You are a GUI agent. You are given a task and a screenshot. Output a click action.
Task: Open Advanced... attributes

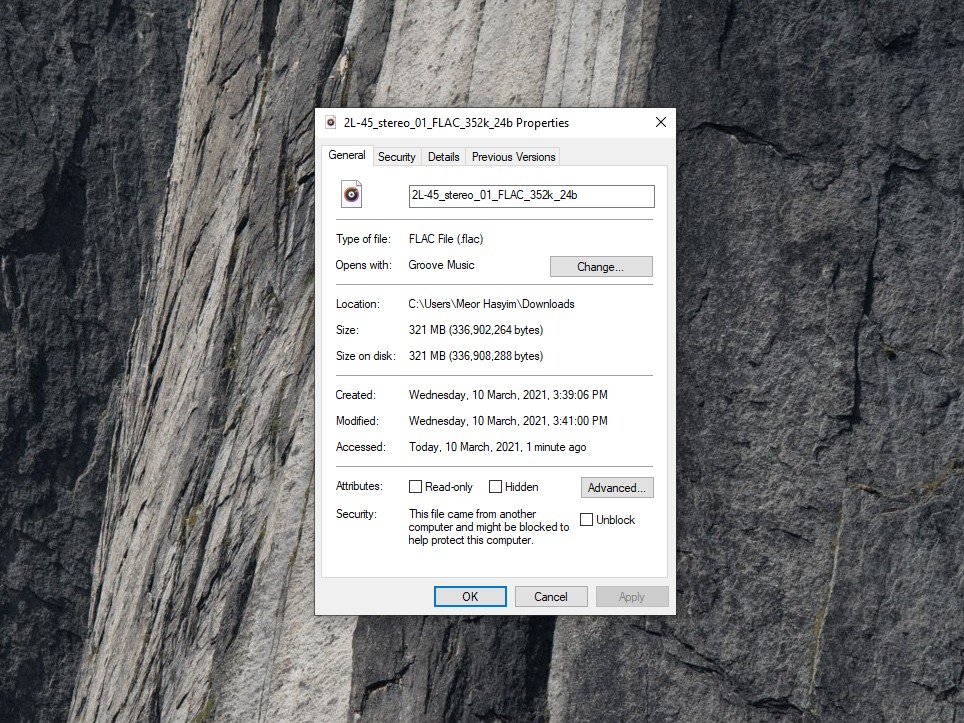(617, 488)
